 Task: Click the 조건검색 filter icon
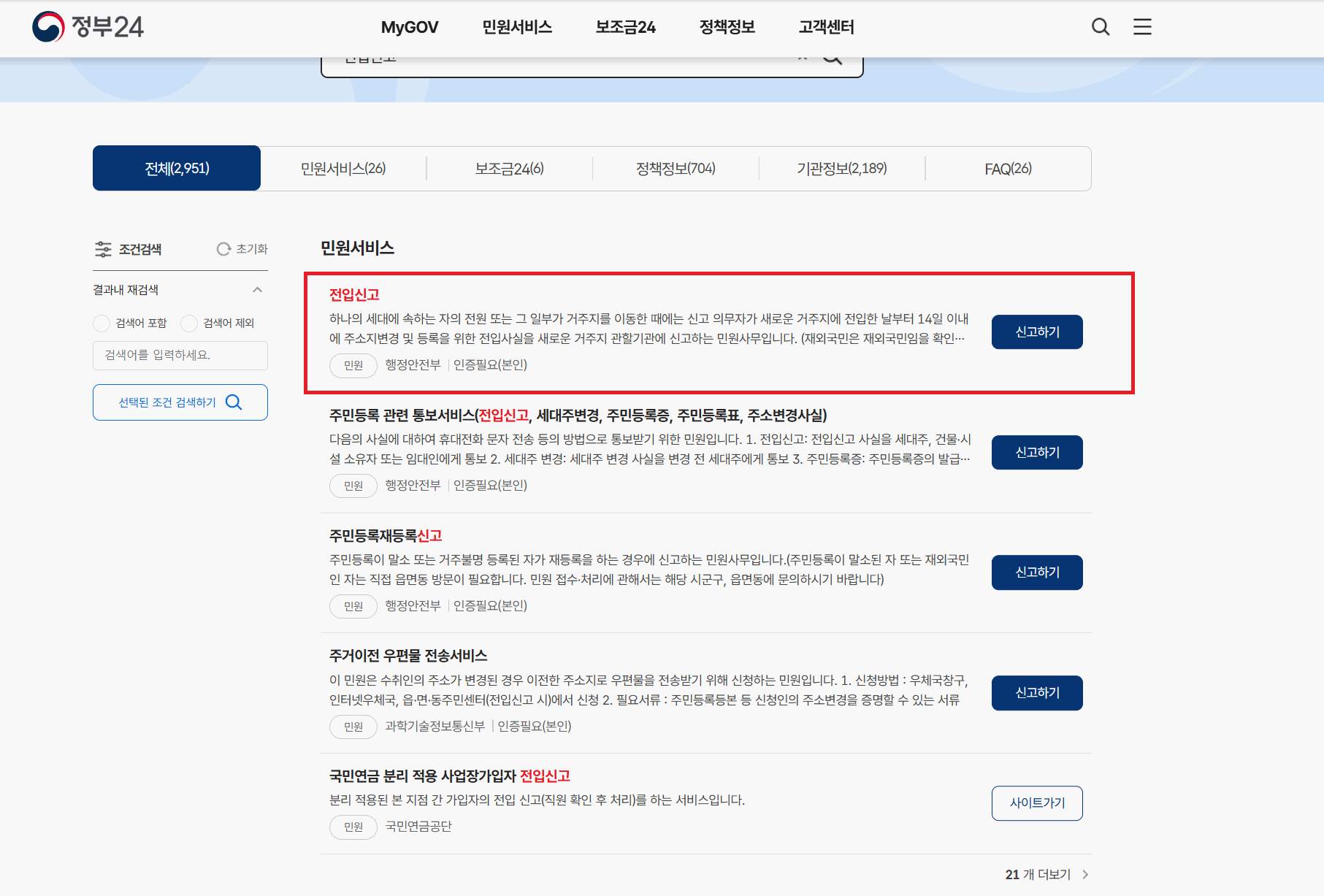102,249
